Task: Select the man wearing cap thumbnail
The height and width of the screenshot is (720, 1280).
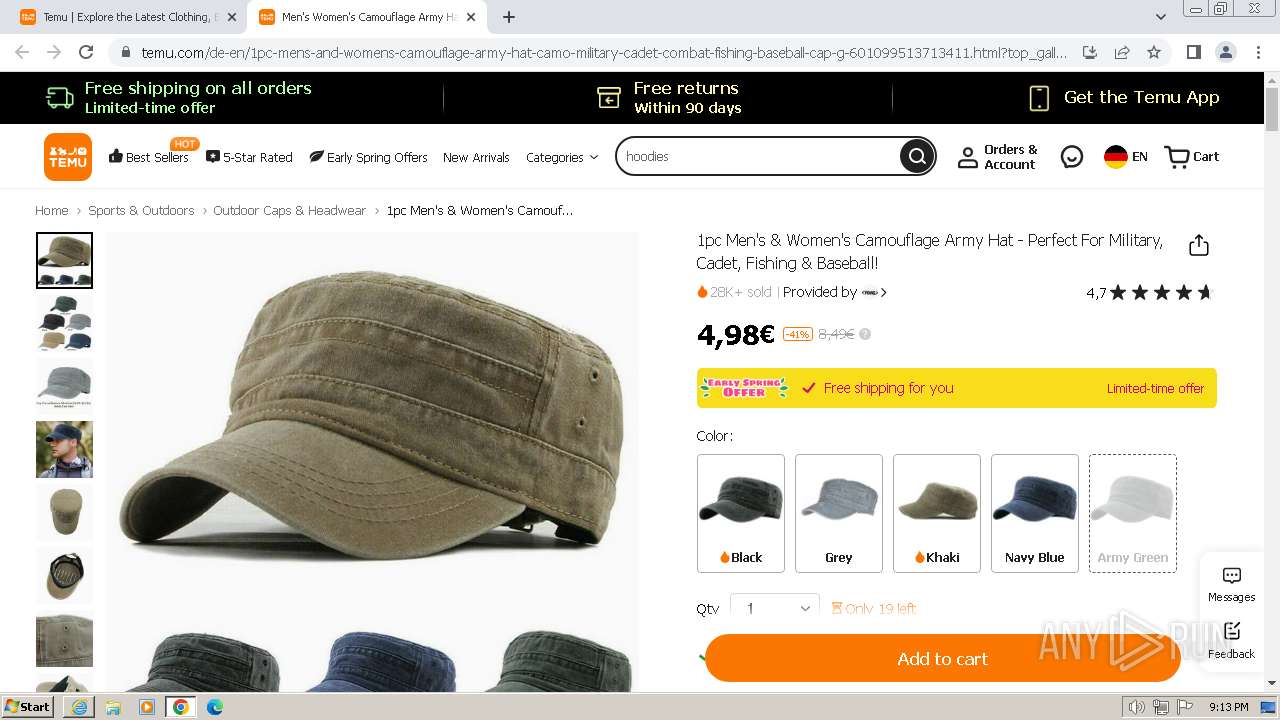Action: [64, 449]
